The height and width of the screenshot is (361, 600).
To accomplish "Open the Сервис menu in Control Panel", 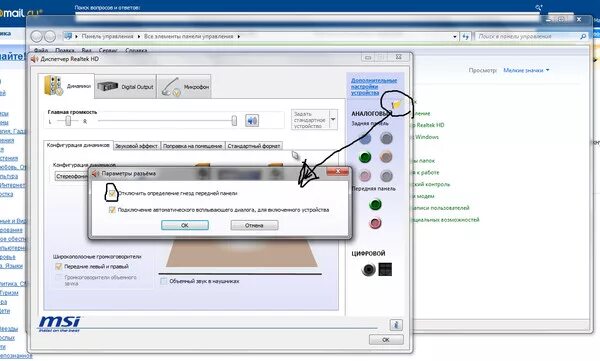I will 108,51.
